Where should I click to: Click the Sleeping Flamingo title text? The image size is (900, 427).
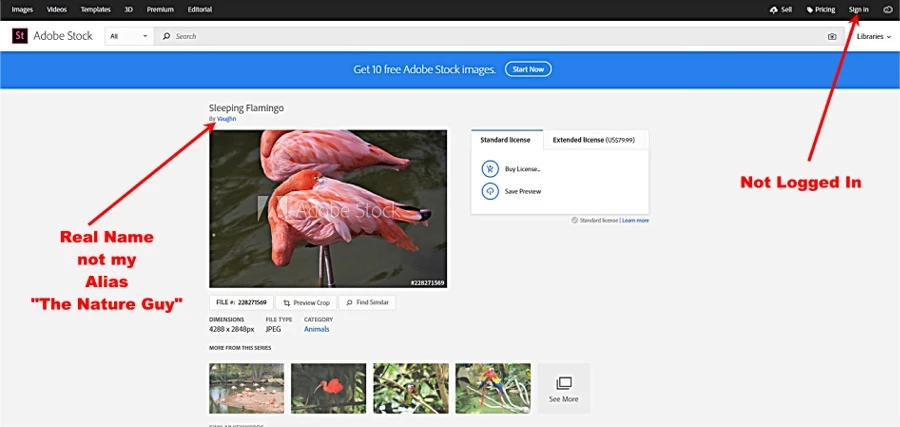[x=246, y=108]
